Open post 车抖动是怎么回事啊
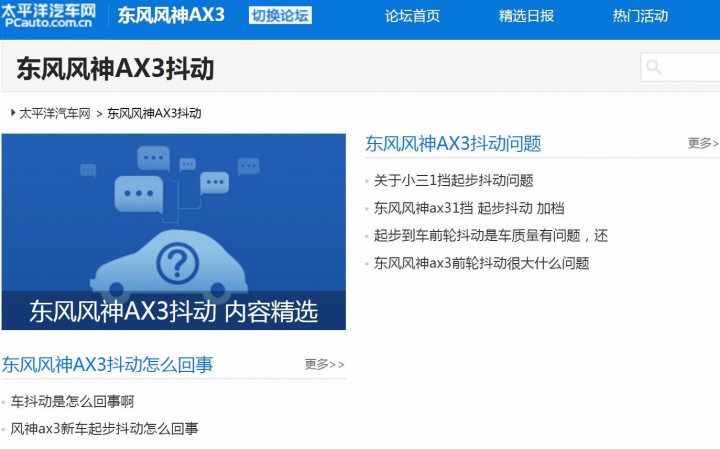 (x=72, y=401)
